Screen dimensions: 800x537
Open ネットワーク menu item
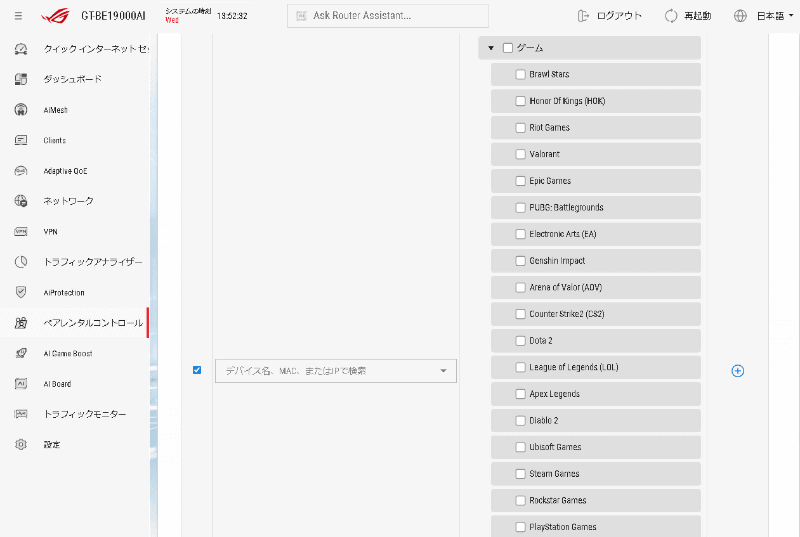(68, 201)
